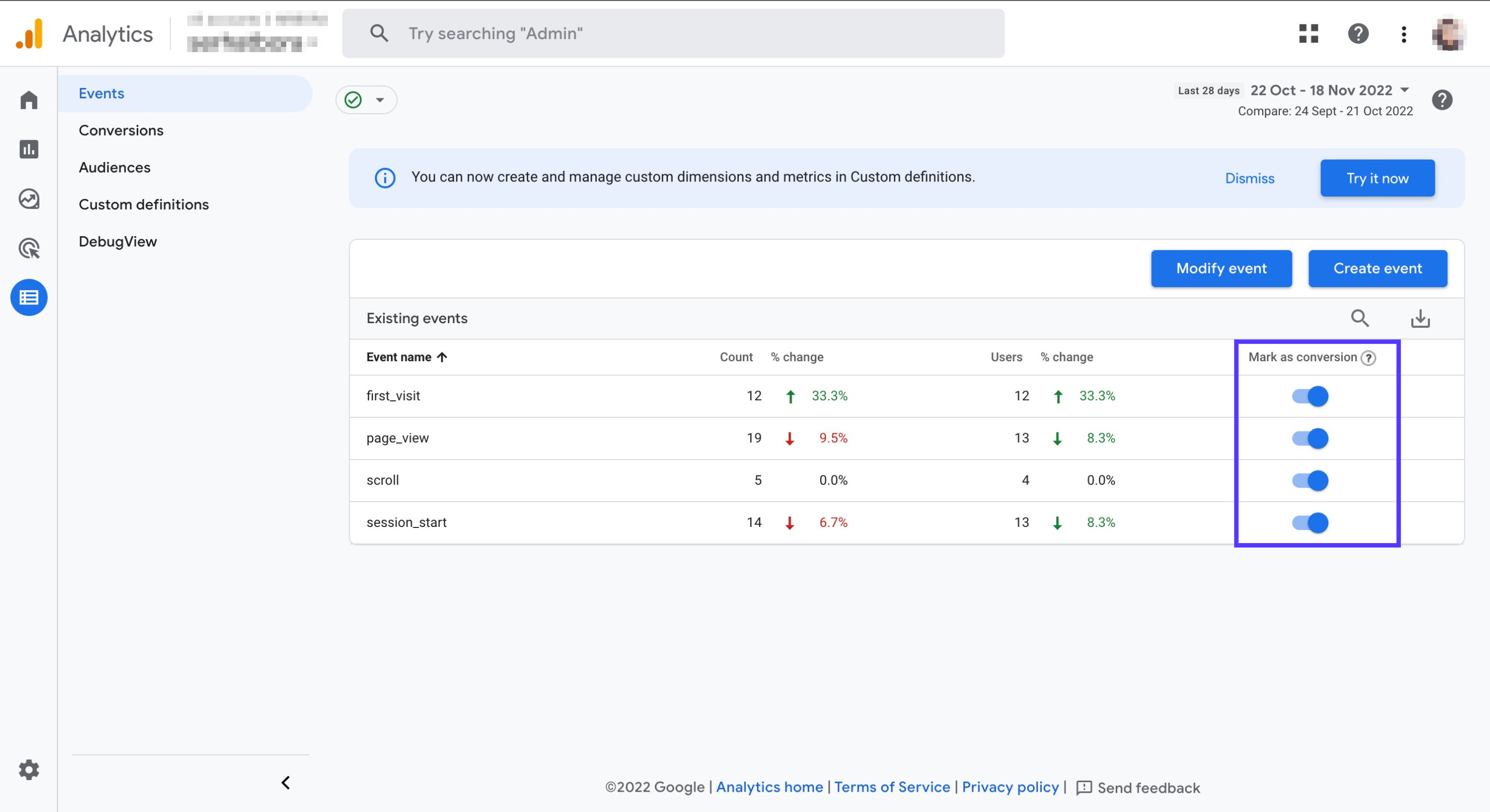1490x812 pixels.
Task: Click the download icon for events data
Action: [x=1420, y=318]
